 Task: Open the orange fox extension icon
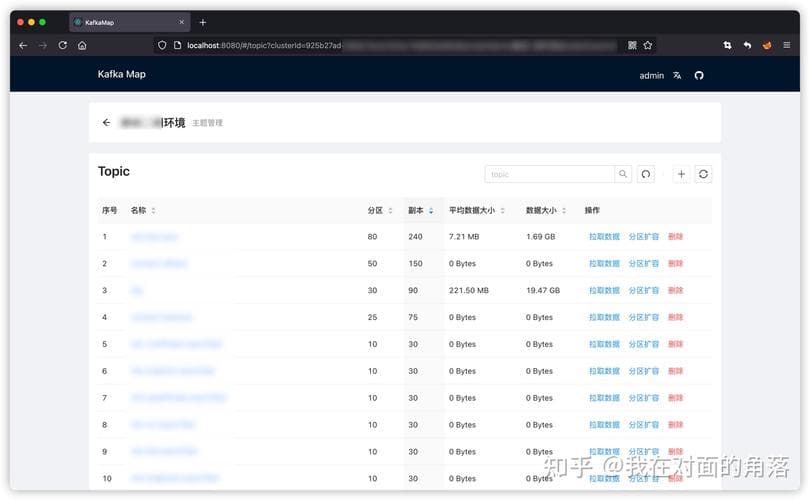pos(767,45)
